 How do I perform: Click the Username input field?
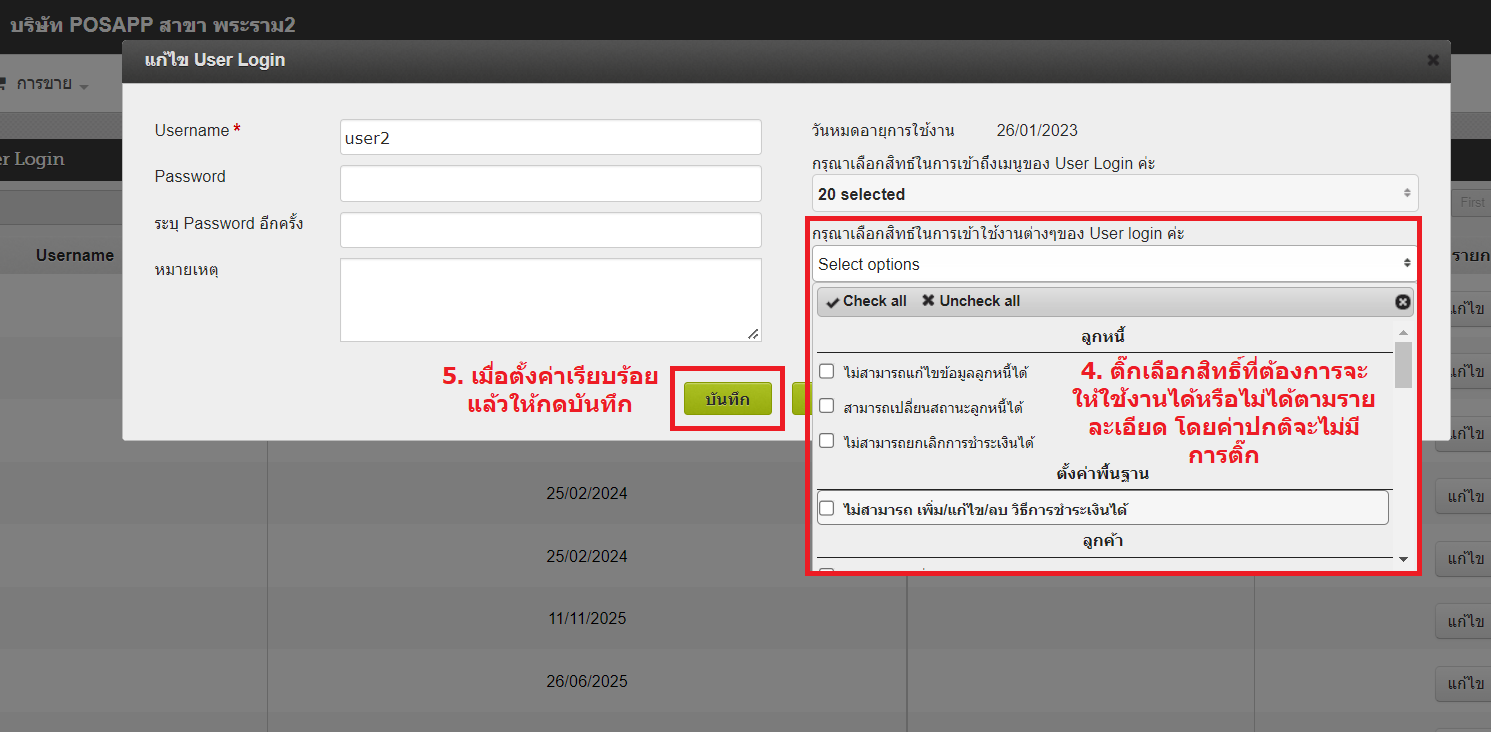551,137
